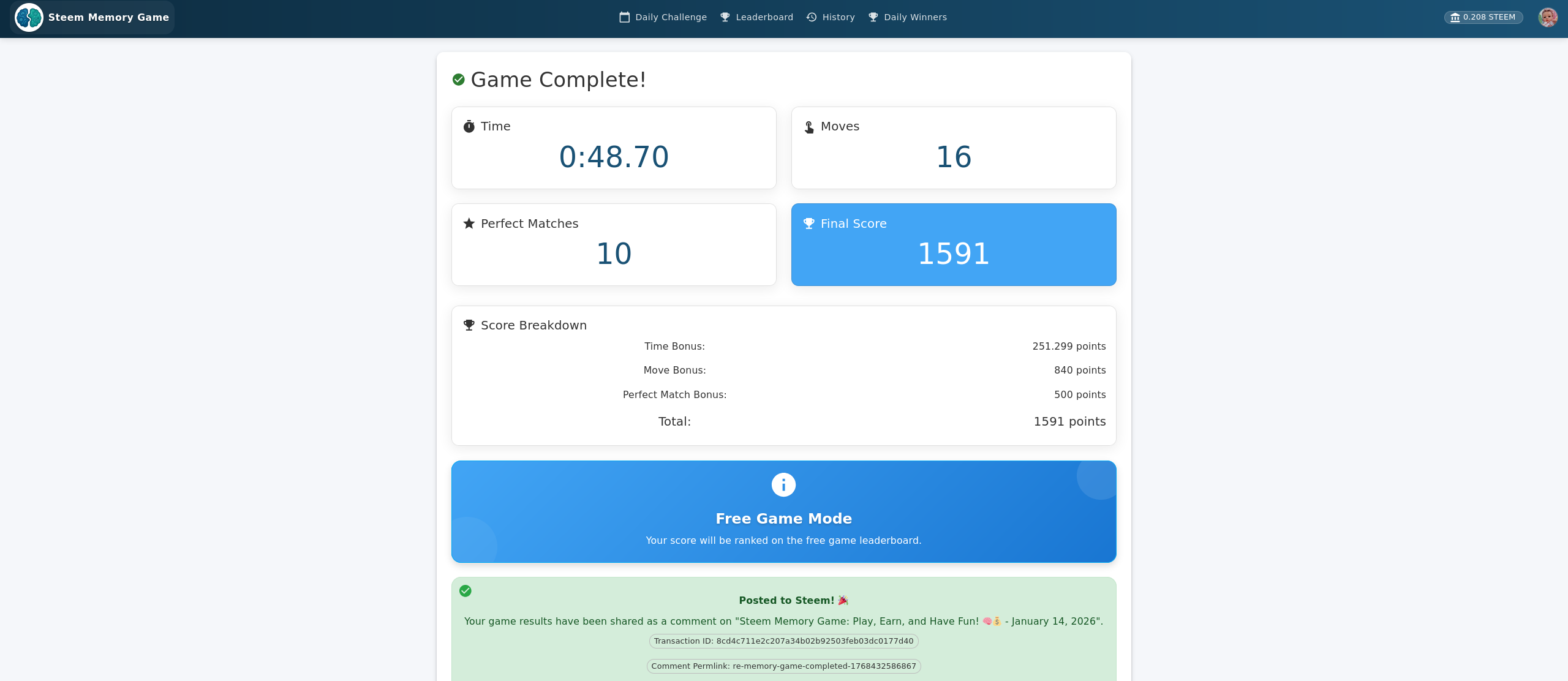Click the Daily Challenge calendar icon

pos(624,17)
